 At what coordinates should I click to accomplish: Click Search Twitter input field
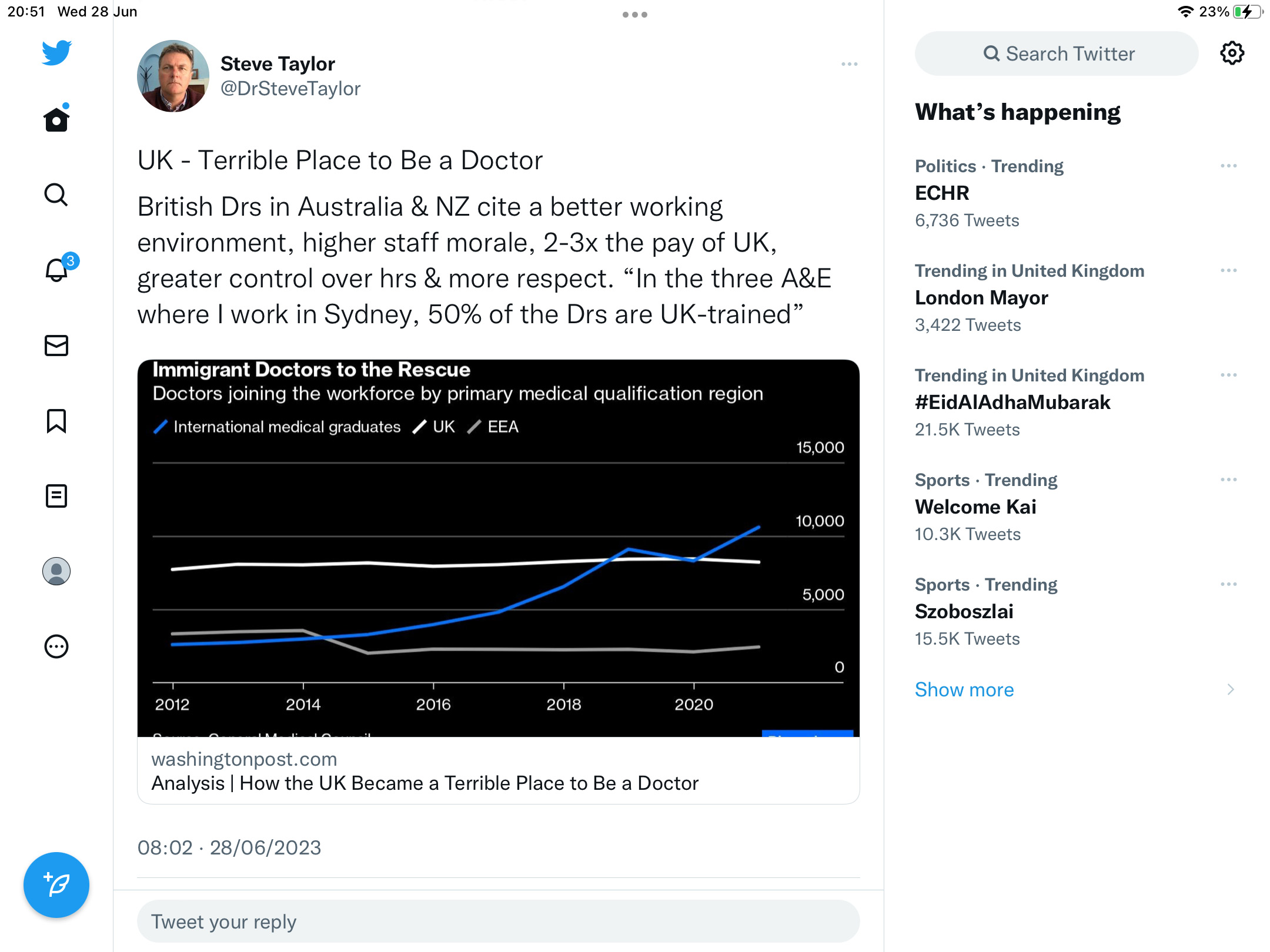[1057, 53]
